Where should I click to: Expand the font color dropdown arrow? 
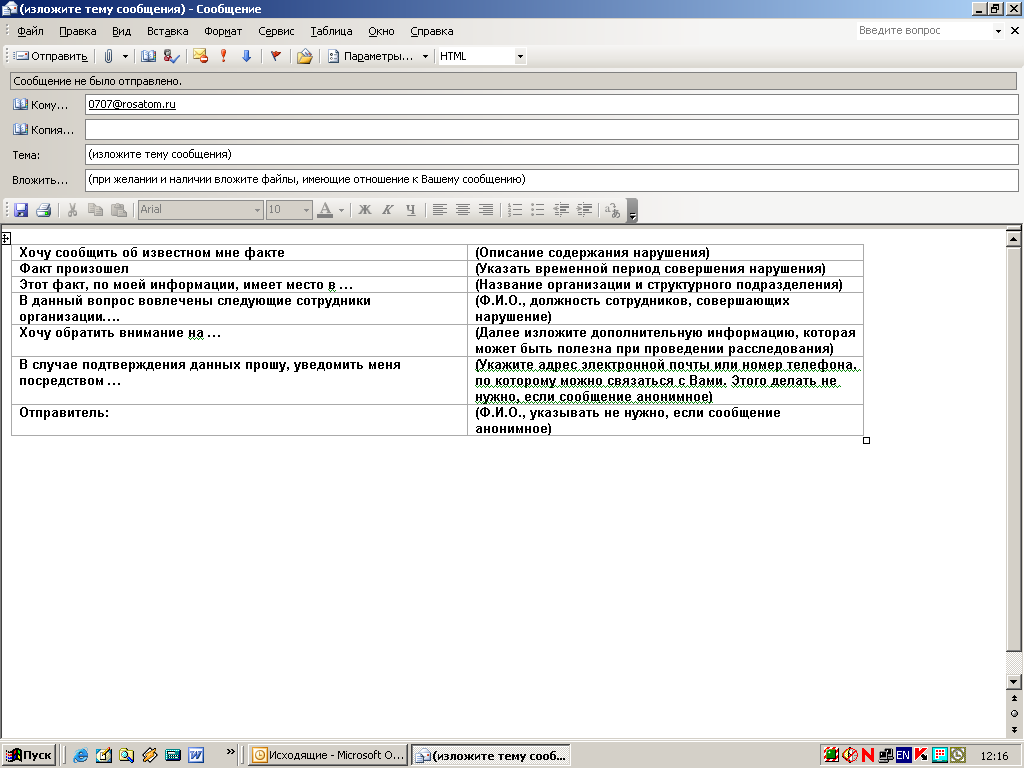(x=341, y=210)
